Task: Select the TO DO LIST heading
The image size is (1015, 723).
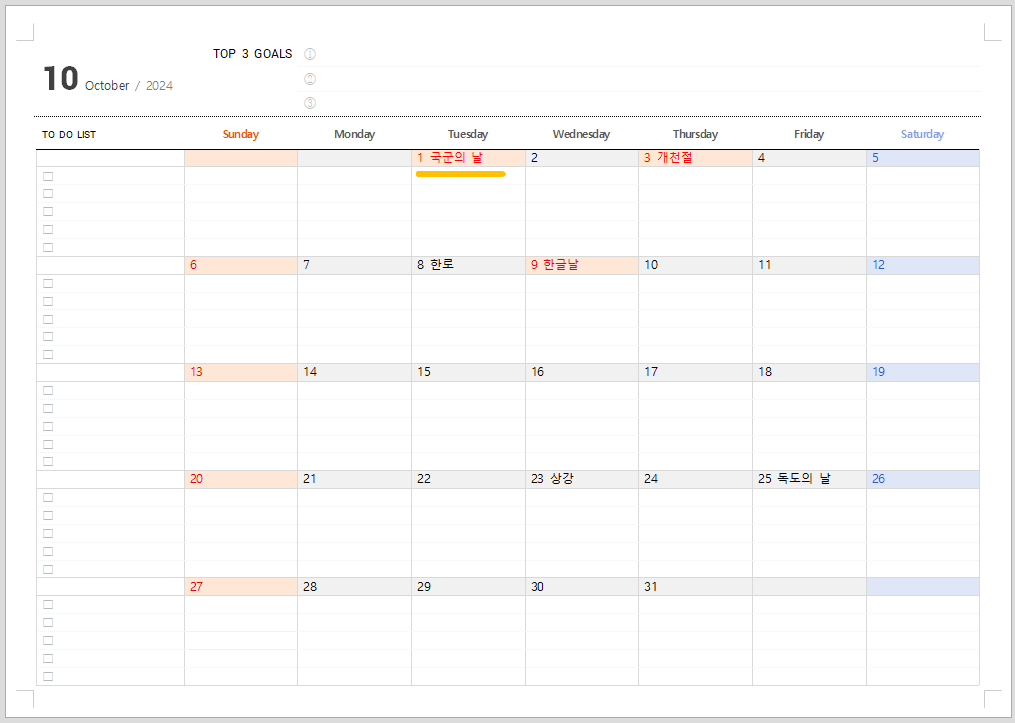Action: (x=69, y=135)
